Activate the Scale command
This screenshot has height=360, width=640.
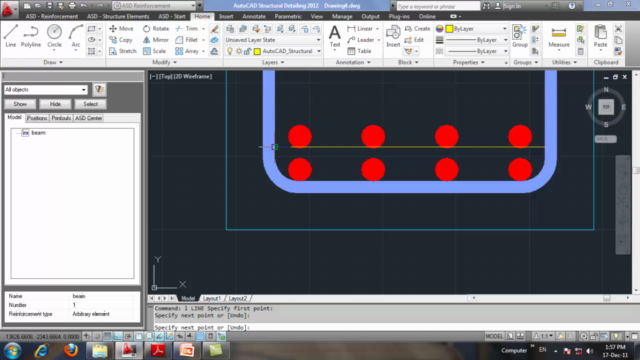click(x=154, y=51)
